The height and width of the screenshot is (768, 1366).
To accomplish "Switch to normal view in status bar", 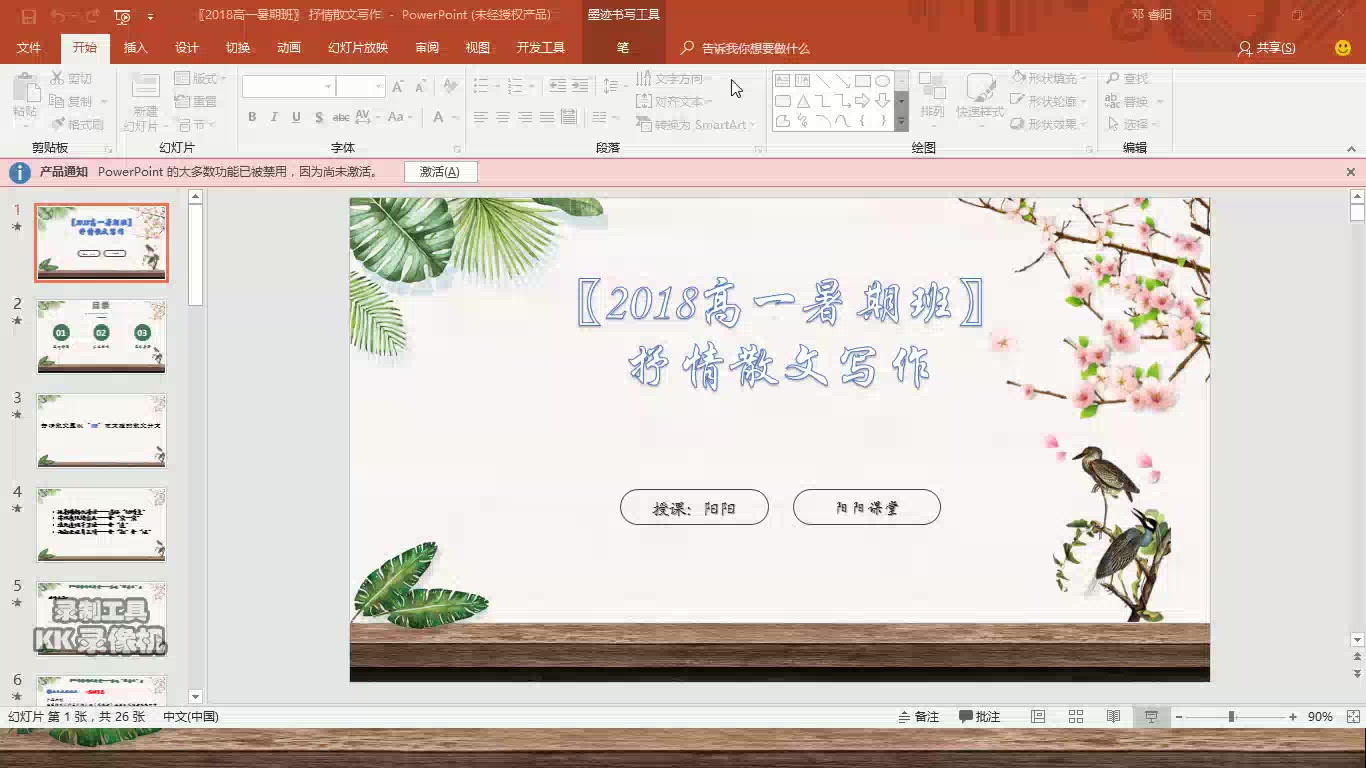I will click(x=1038, y=717).
